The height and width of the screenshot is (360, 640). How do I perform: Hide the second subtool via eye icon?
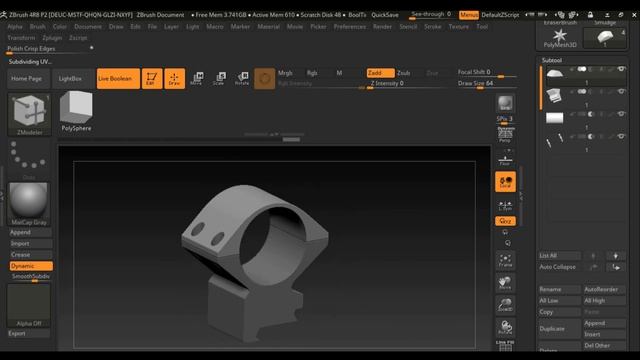pos(621,91)
